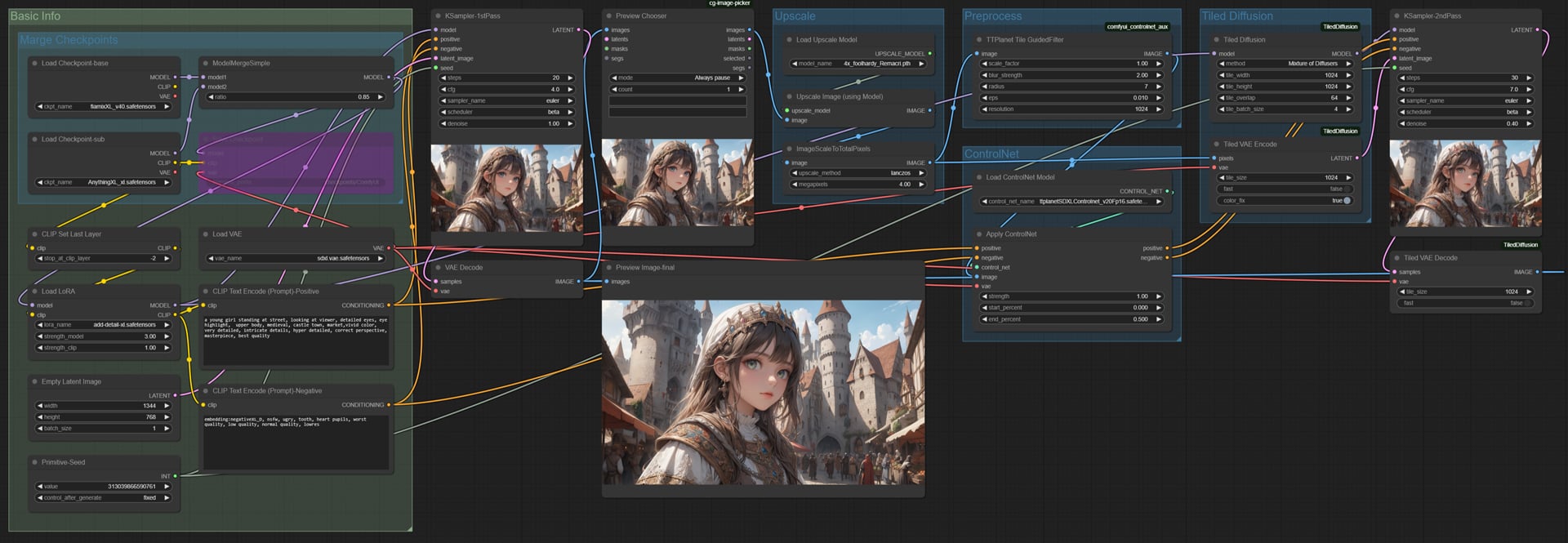Screen dimensions: 1568x543
Task: Open the sampler_name dropdown in KSampler-1stPass
Action: point(507,100)
